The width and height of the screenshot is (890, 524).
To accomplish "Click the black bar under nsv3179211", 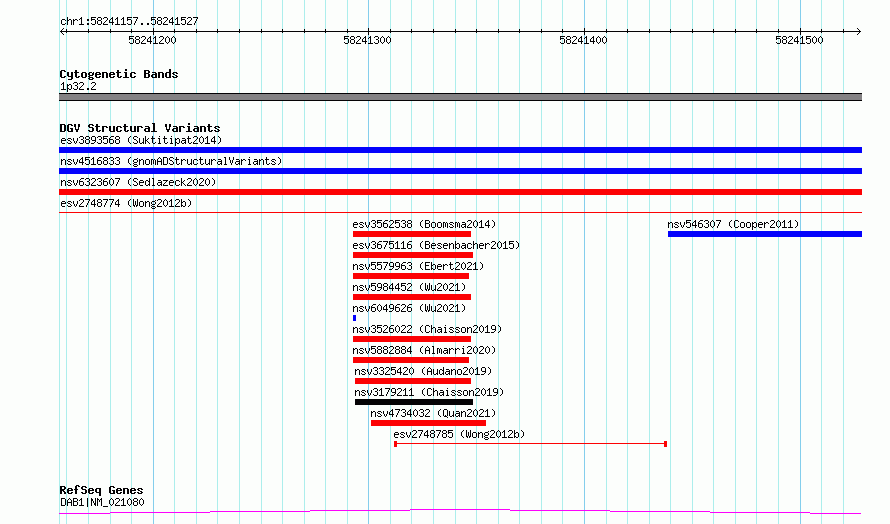I will click(x=414, y=402).
